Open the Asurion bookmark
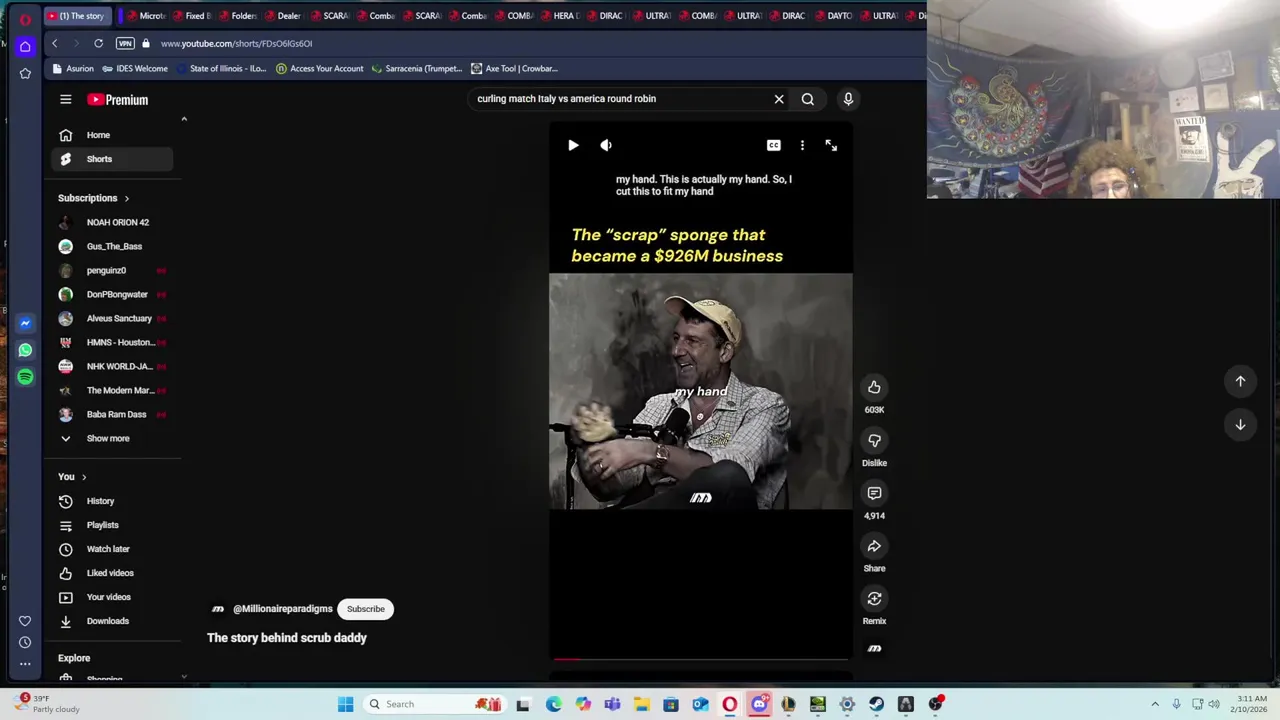Viewport: 1280px width, 720px height. click(73, 68)
